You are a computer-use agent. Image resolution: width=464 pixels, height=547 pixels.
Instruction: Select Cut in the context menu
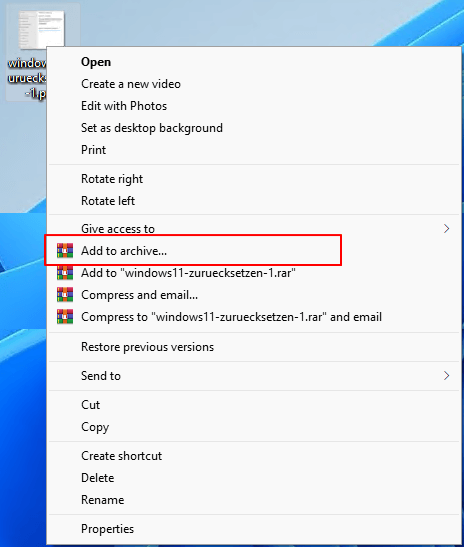point(90,405)
